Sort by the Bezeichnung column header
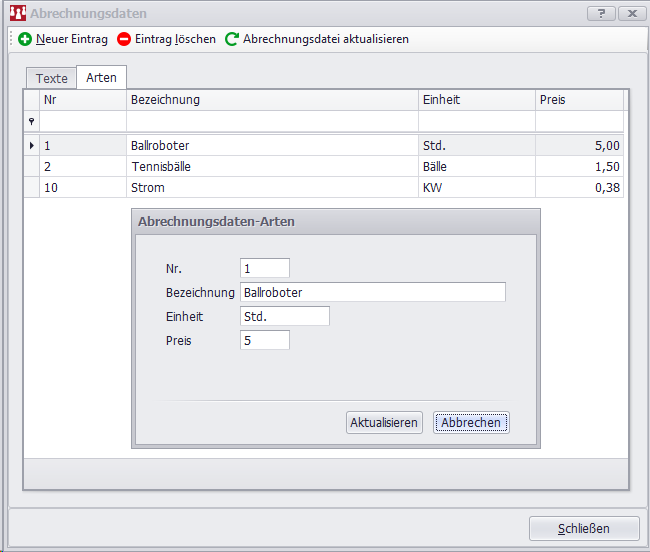 (x=272, y=100)
